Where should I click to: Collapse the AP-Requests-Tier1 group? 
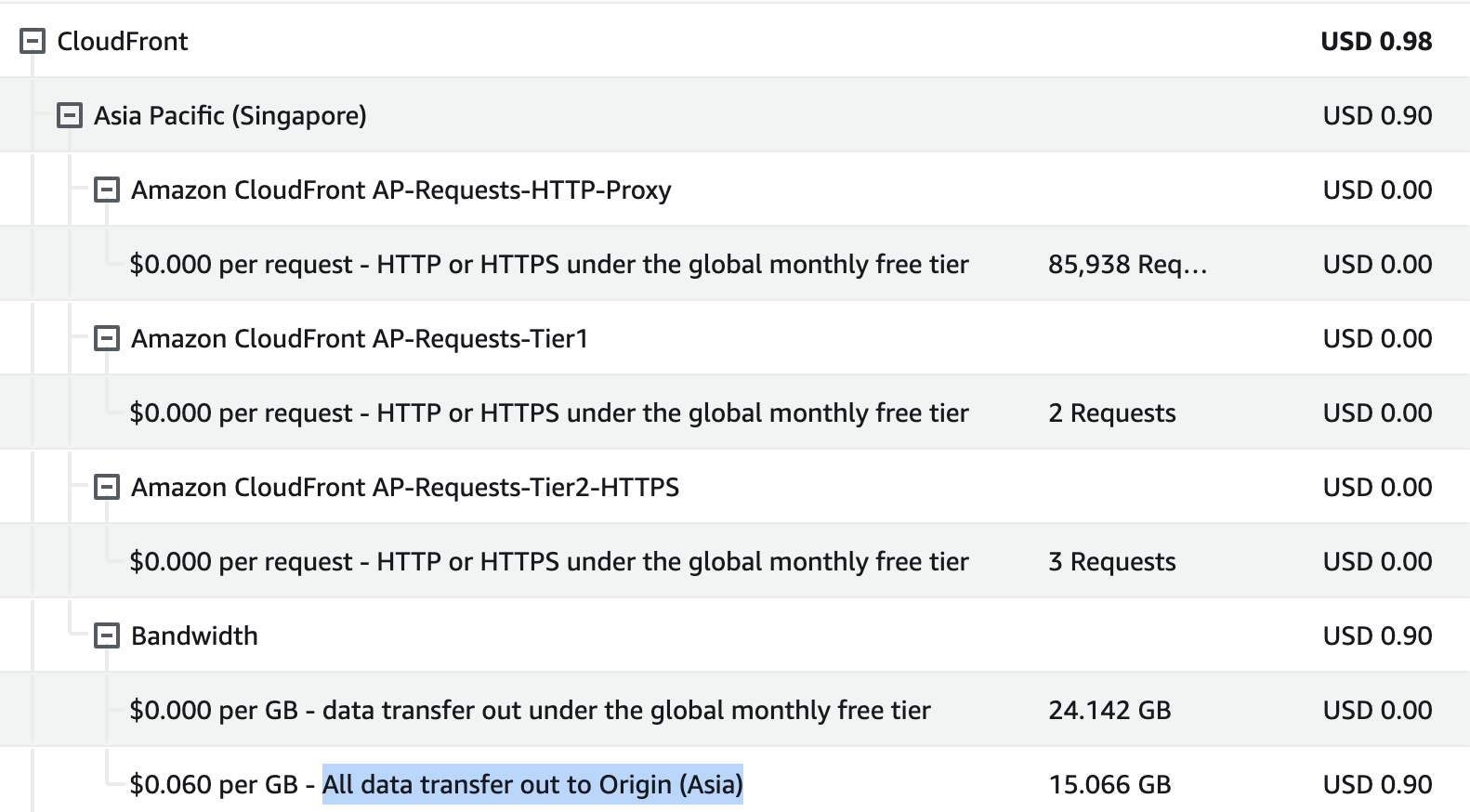tap(107, 338)
